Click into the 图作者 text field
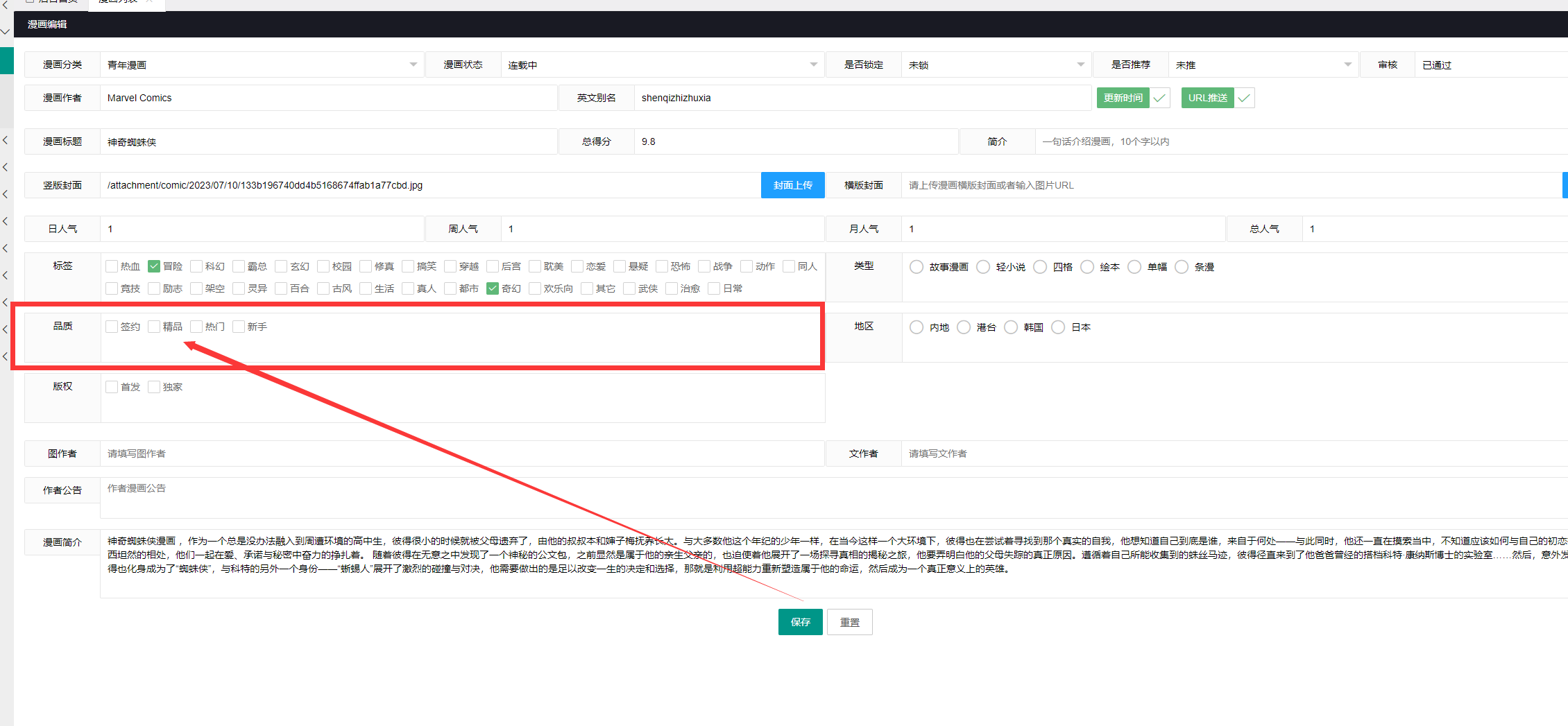Viewport: 1568px width, 726px height. click(461, 453)
